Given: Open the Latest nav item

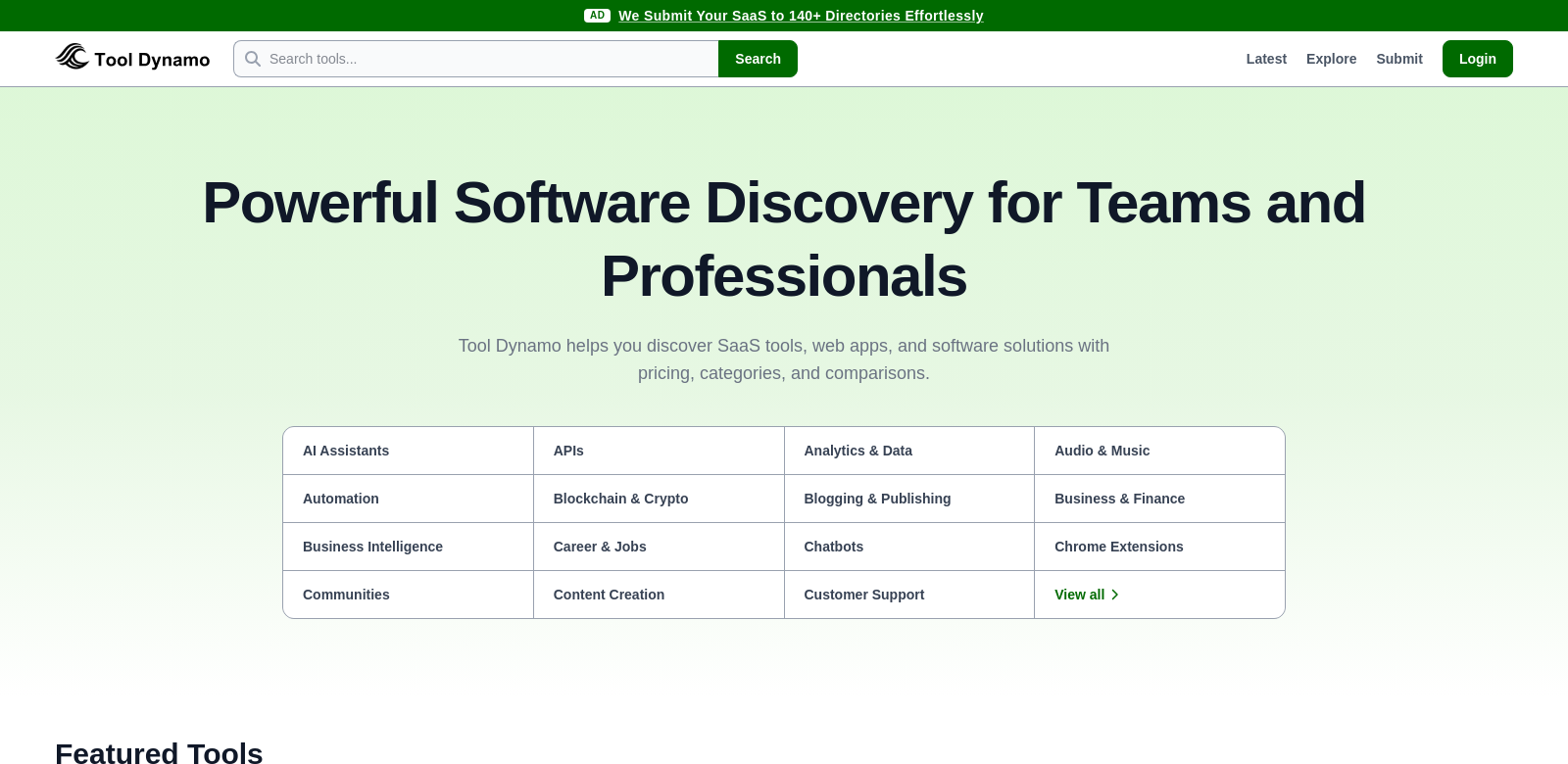Looking at the screenshot, I should (1266, 59).
